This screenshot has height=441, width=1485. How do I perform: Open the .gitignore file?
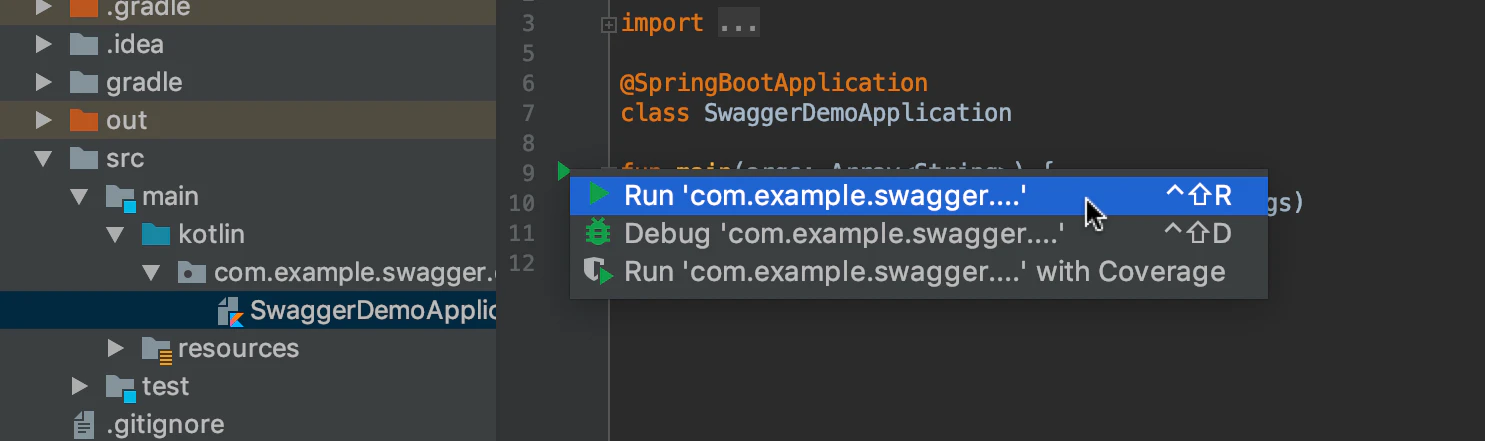248,424
